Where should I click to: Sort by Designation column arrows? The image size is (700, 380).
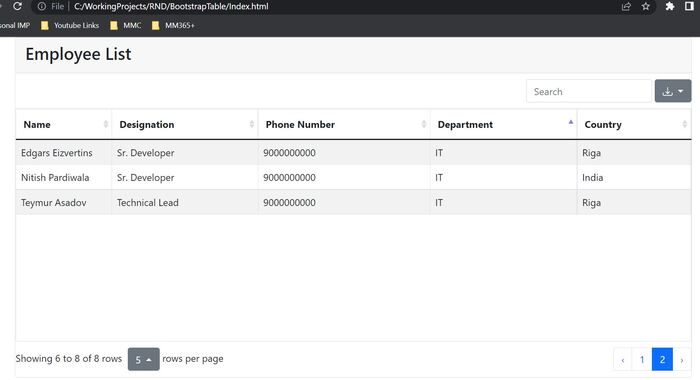tap(252, 124)
